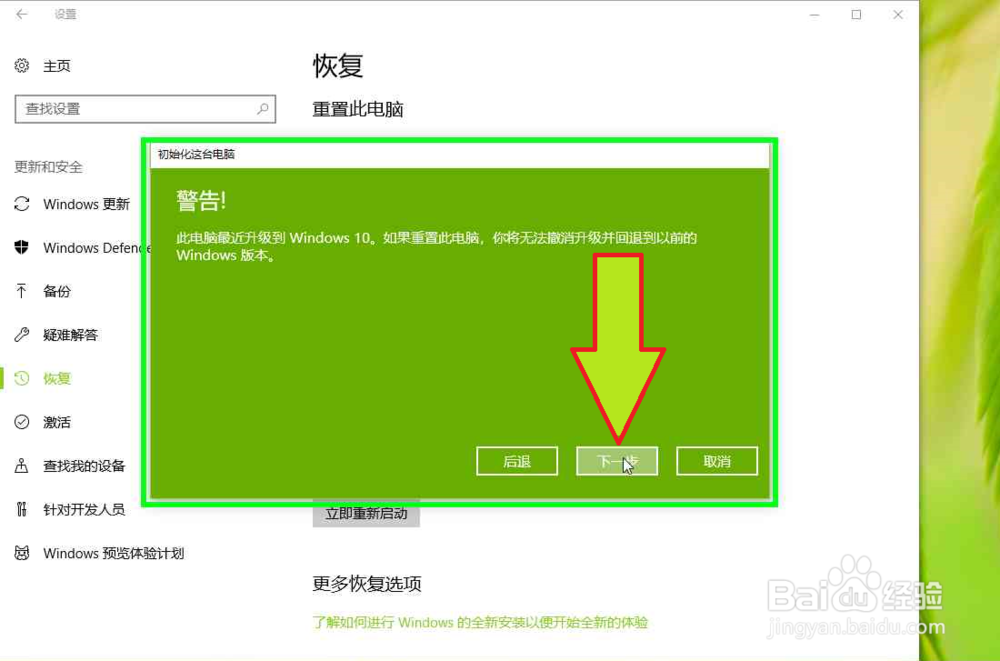Click the 恢复 recovery clock icon

point(20,378)
